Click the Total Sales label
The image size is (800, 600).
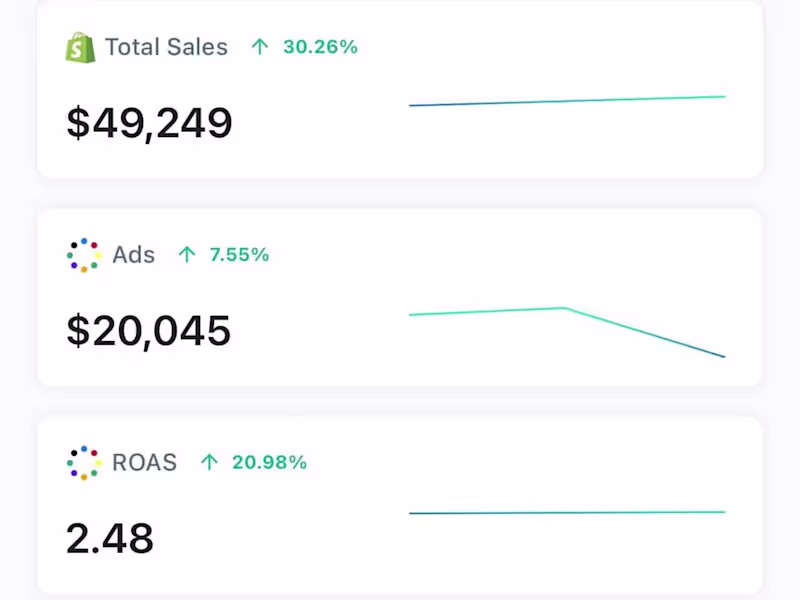click(164, 46)
